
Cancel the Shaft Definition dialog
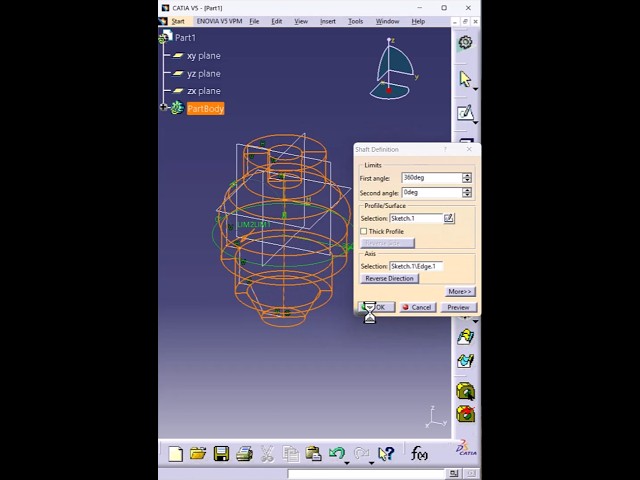coord(418,307)
